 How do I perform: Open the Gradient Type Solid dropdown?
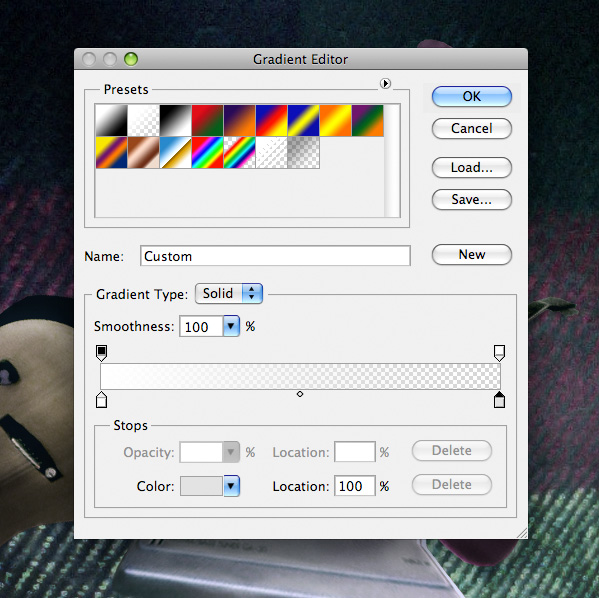pos(229,293)
